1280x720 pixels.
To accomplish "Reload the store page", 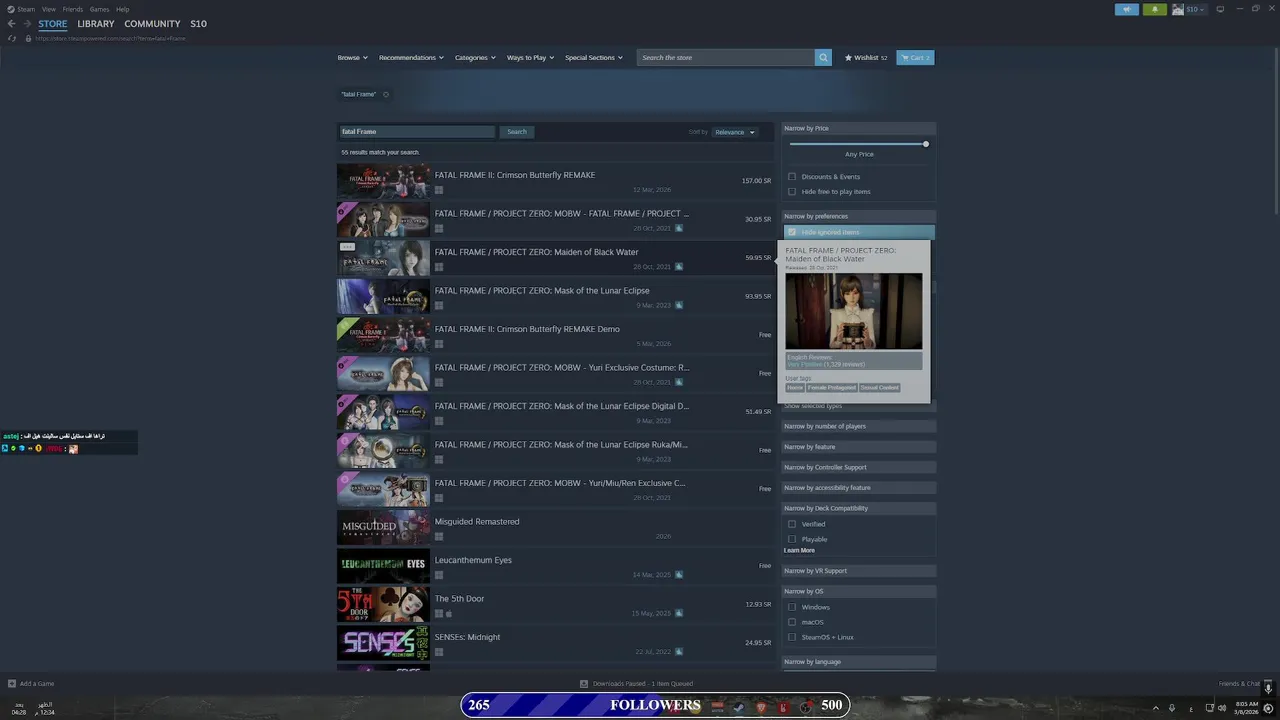I will point(12,38).
